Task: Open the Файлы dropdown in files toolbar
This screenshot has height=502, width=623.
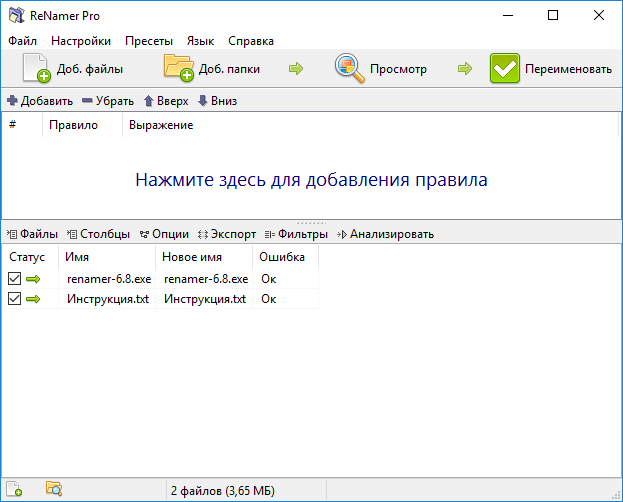Action: (x=32, y=234)
